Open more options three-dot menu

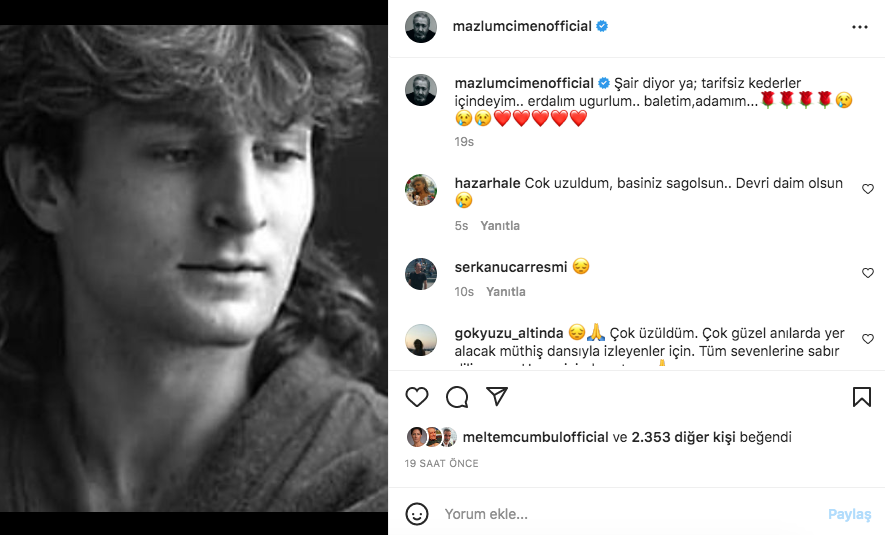pyautogui.click(x=860, y=27)
